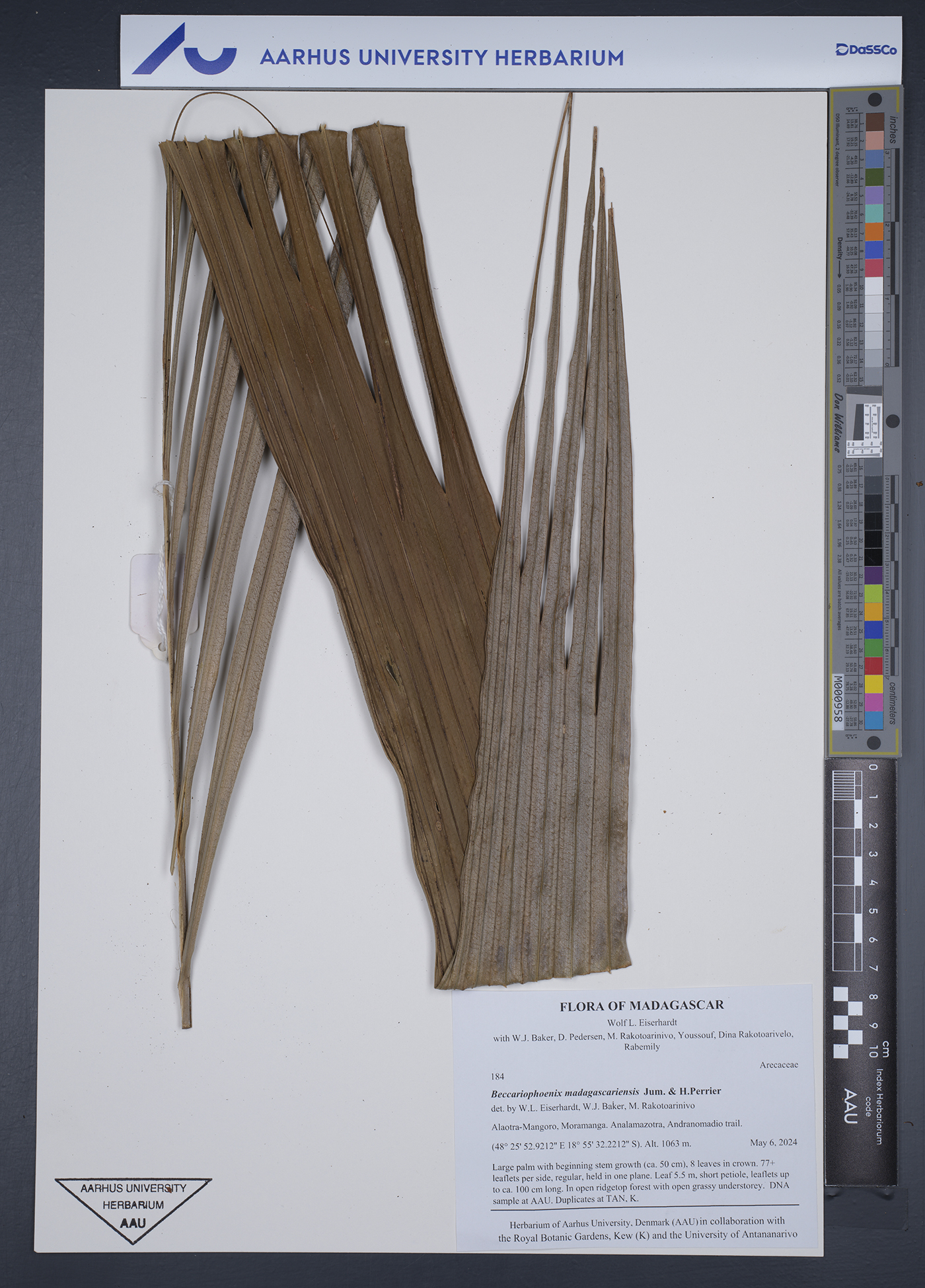Select the orange swatch on the color chart
This screenshot has height=1288, width=925.
[874, 231]
